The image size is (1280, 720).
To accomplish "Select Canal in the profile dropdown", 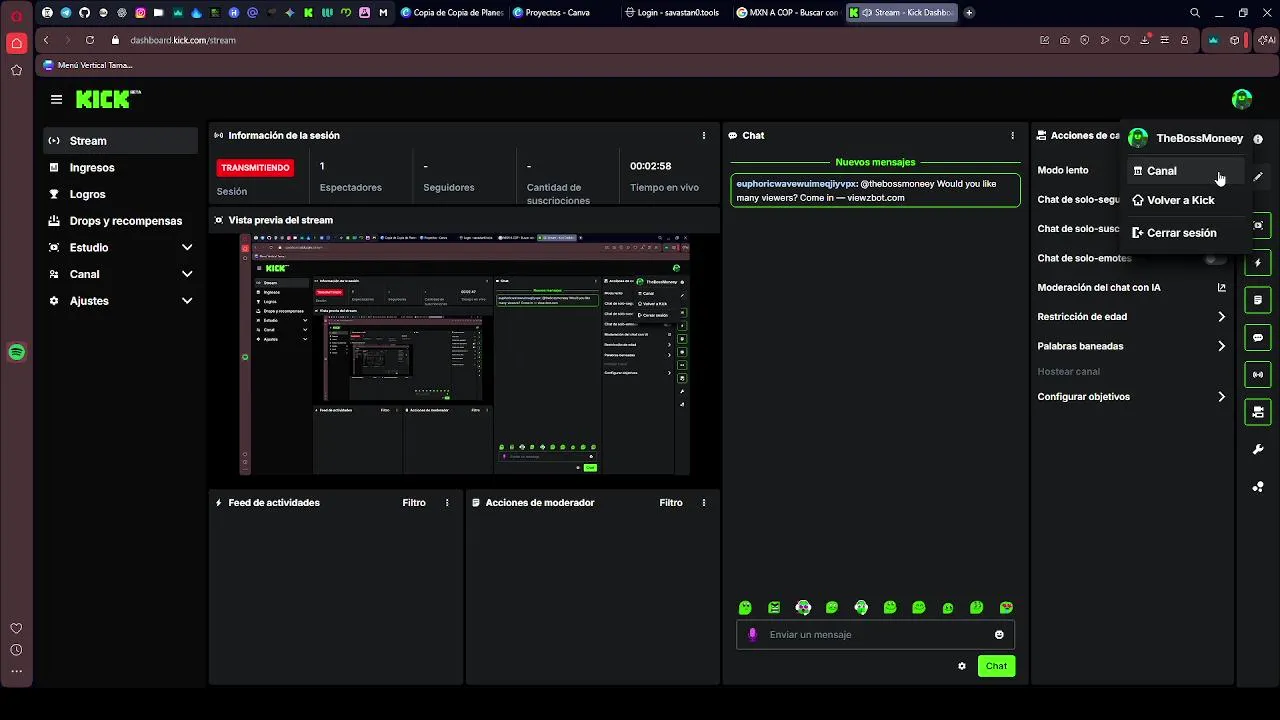I will click(1186, 171).
